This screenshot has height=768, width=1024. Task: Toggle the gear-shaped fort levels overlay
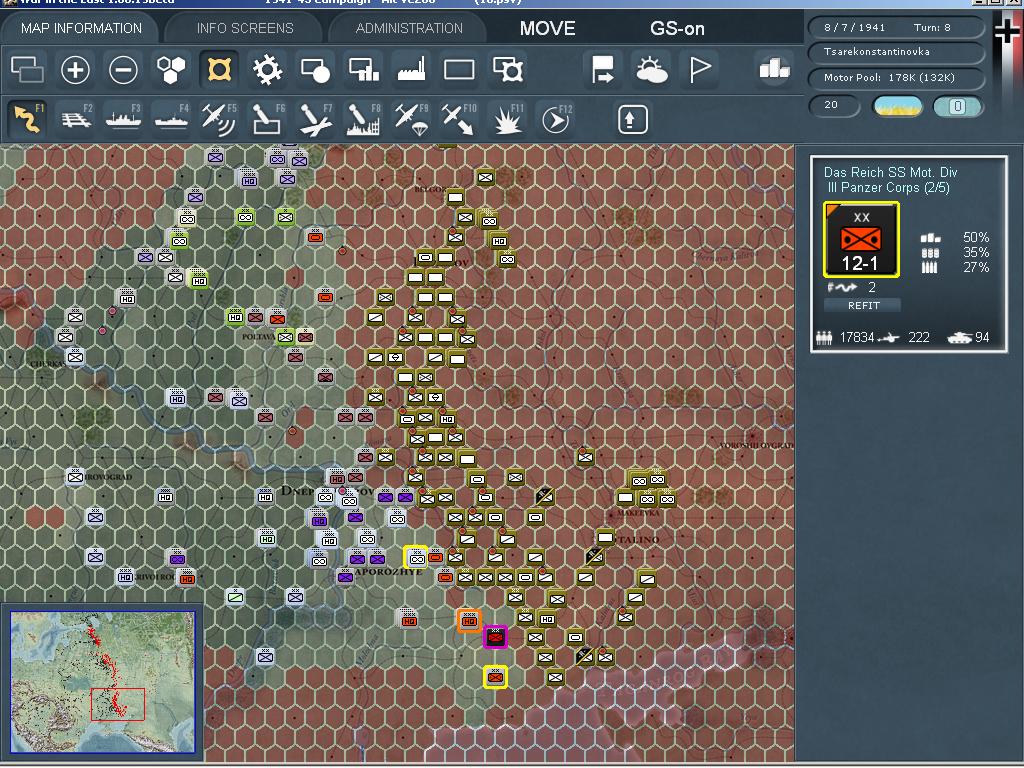coord(267,69)
